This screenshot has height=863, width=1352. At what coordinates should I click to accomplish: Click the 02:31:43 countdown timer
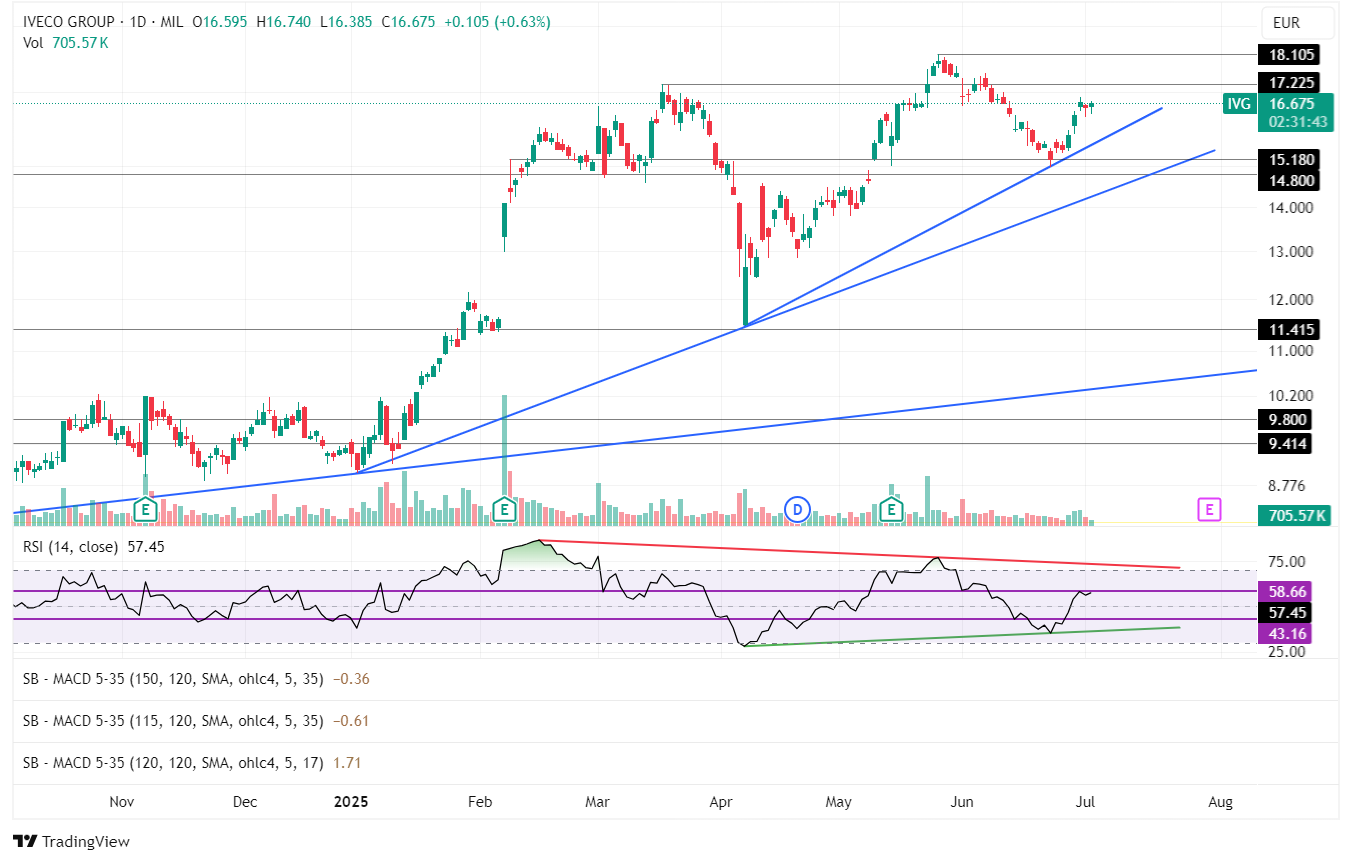[1296, 122]
